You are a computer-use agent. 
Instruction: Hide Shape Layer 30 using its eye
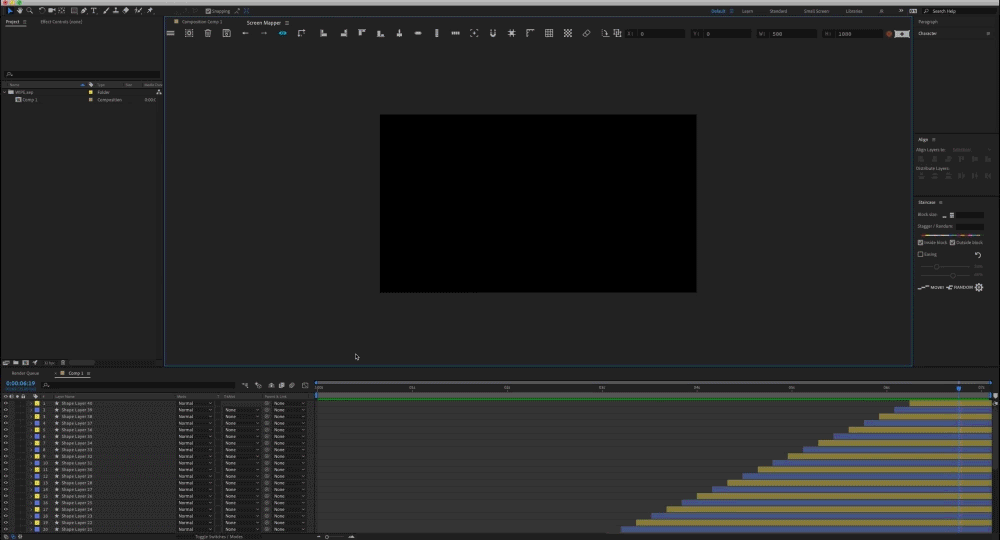point(6,470)
